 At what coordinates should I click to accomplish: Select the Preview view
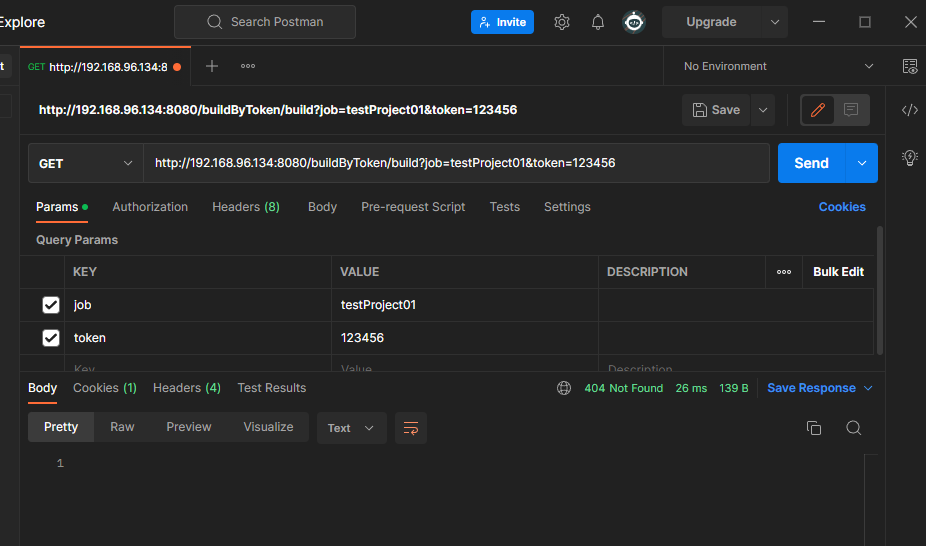click(x=188, y=427)
